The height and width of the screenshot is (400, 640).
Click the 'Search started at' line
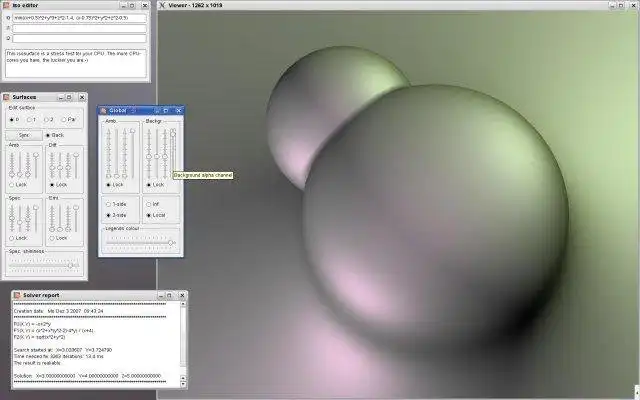(x=63, y=350)
